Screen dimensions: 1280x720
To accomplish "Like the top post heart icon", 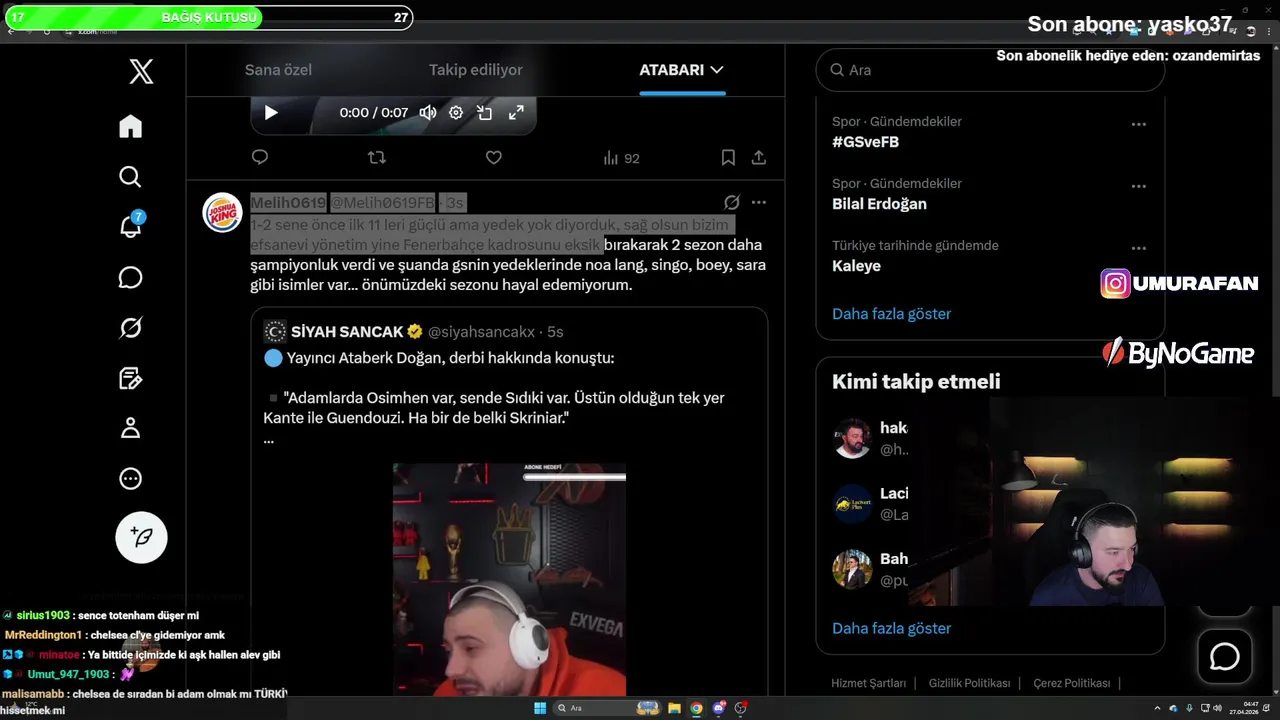I will tap(493, 157).
